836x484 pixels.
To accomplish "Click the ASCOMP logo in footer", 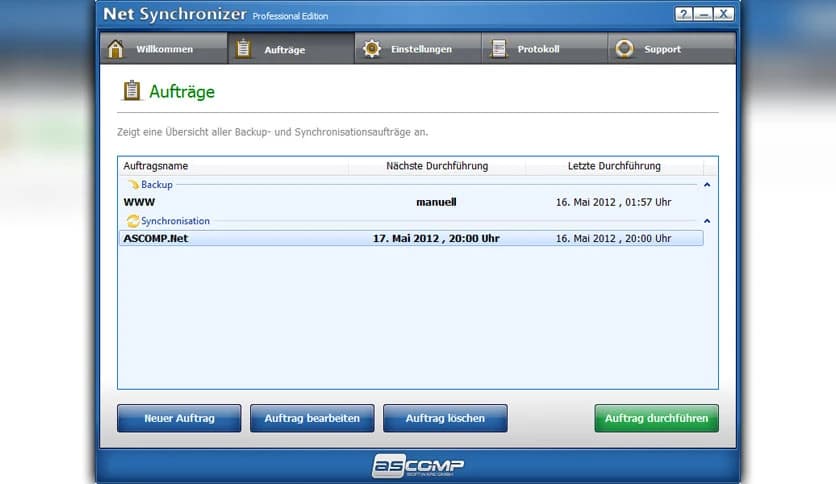I will (418, 466).
